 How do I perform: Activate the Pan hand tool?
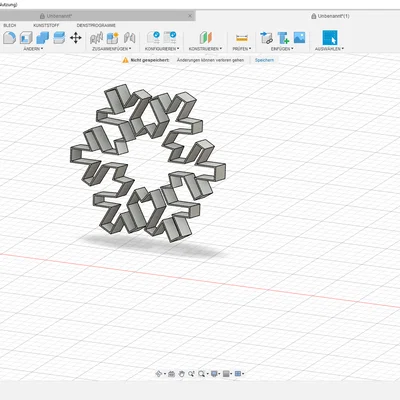181,374
